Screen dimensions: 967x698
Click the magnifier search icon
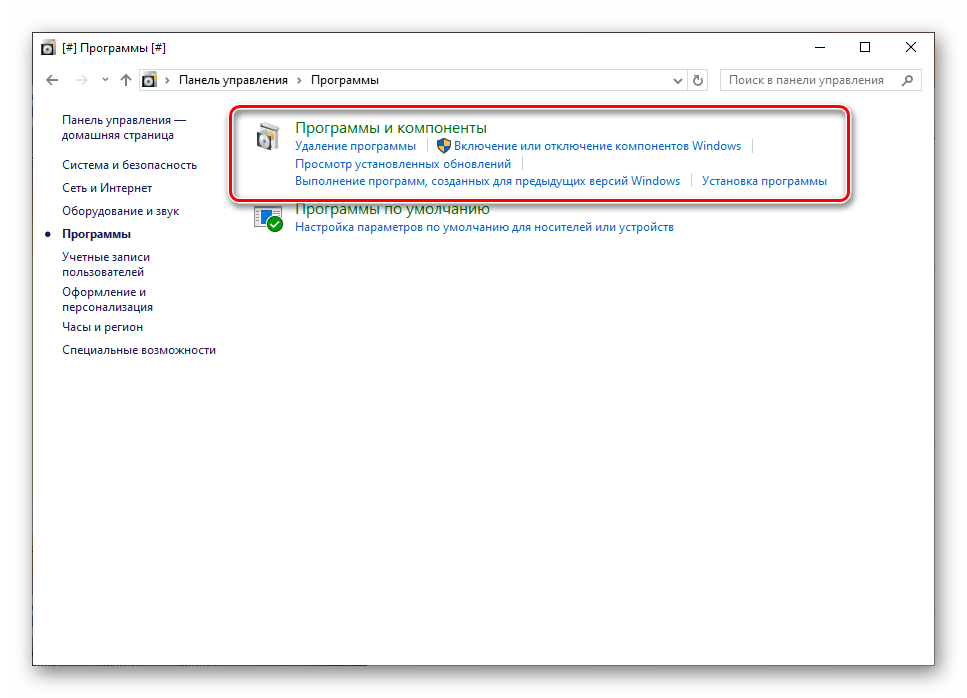pos(907,80)
